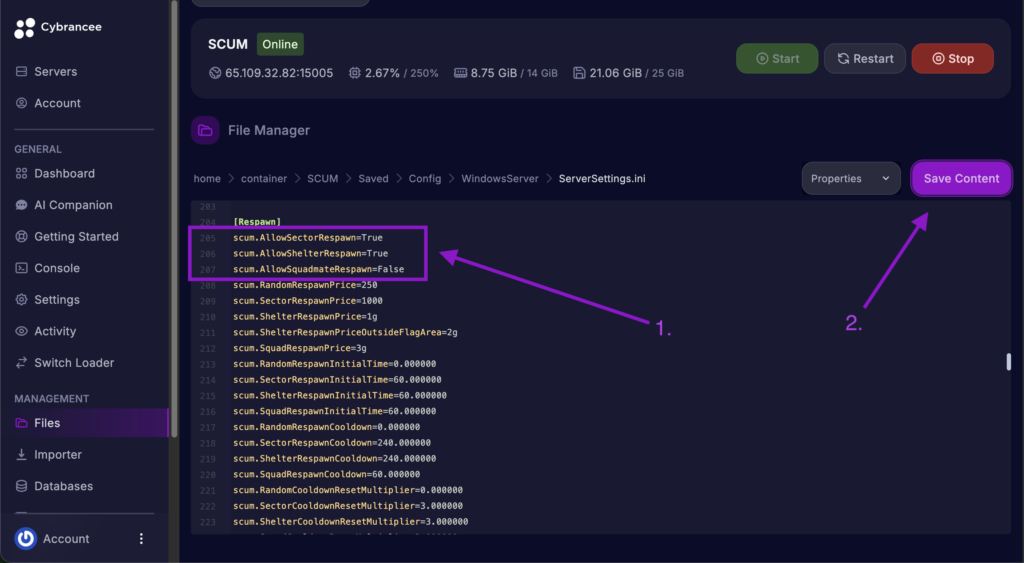Open the Servers menu item
Screen dimensions: 1024x563
(56, 71)
